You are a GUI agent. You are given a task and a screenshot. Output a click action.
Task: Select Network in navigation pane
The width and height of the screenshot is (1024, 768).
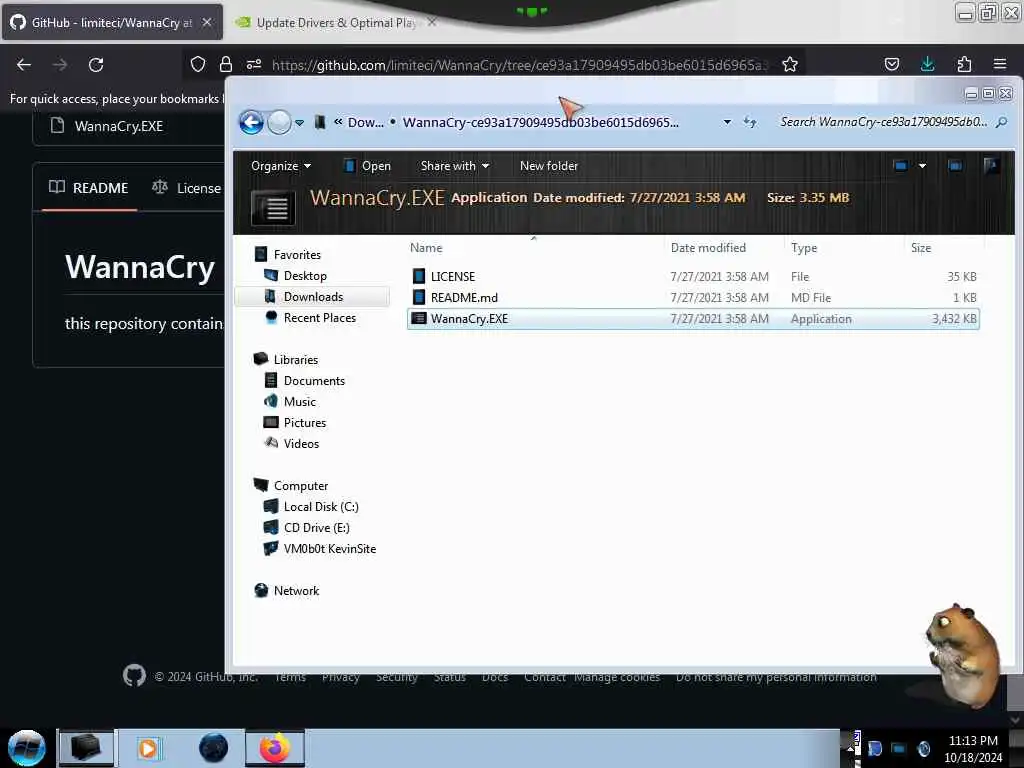click(296, 590)
